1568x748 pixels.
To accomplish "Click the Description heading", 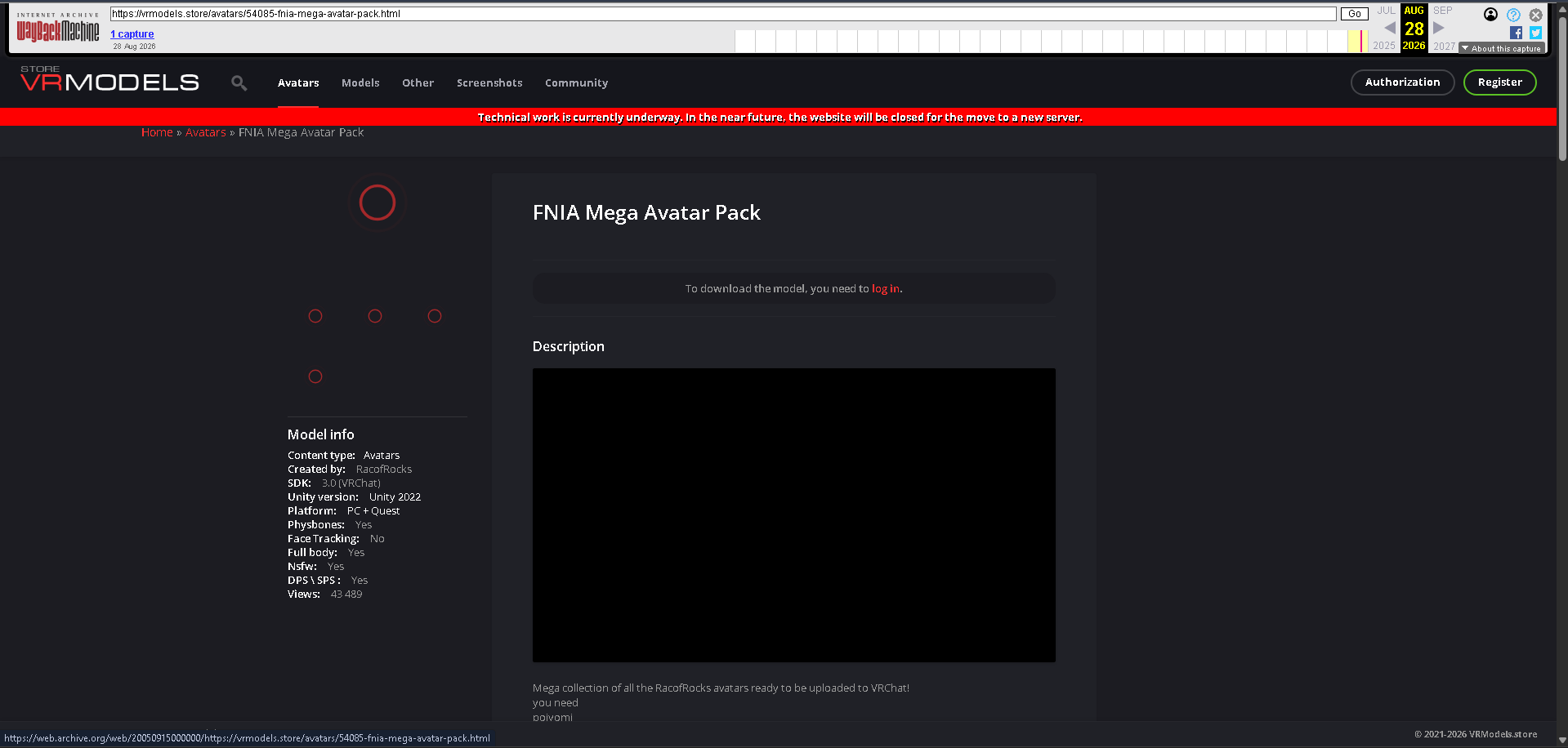I will click(569, 346).
